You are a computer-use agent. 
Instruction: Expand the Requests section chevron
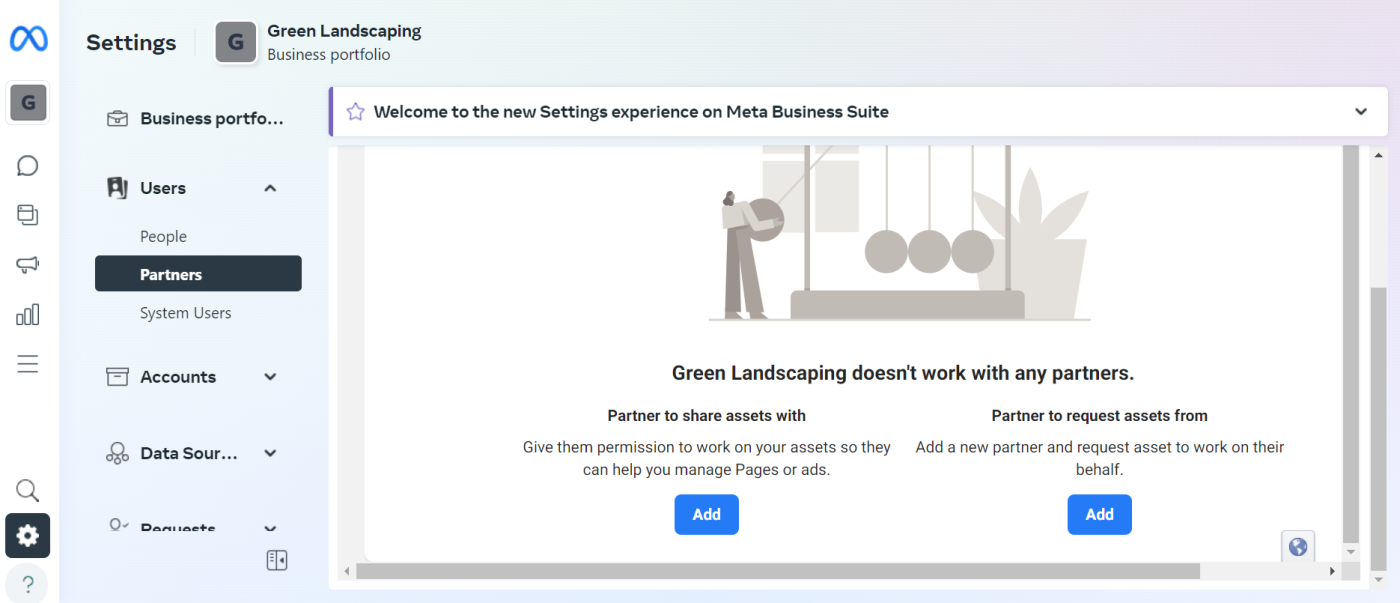click(x=270, y=528)
